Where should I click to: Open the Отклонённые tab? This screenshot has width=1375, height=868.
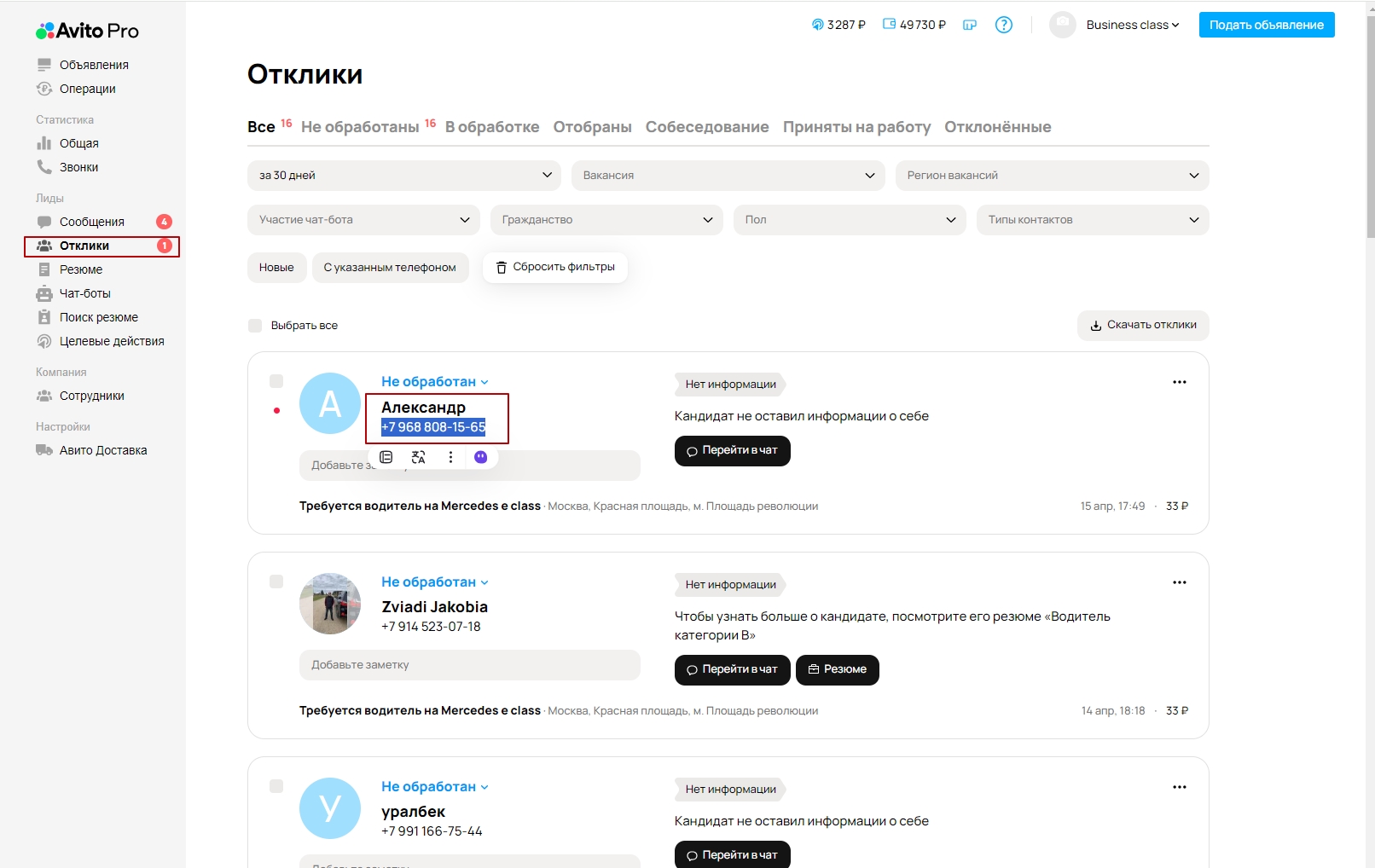click(x=997, y=127)
